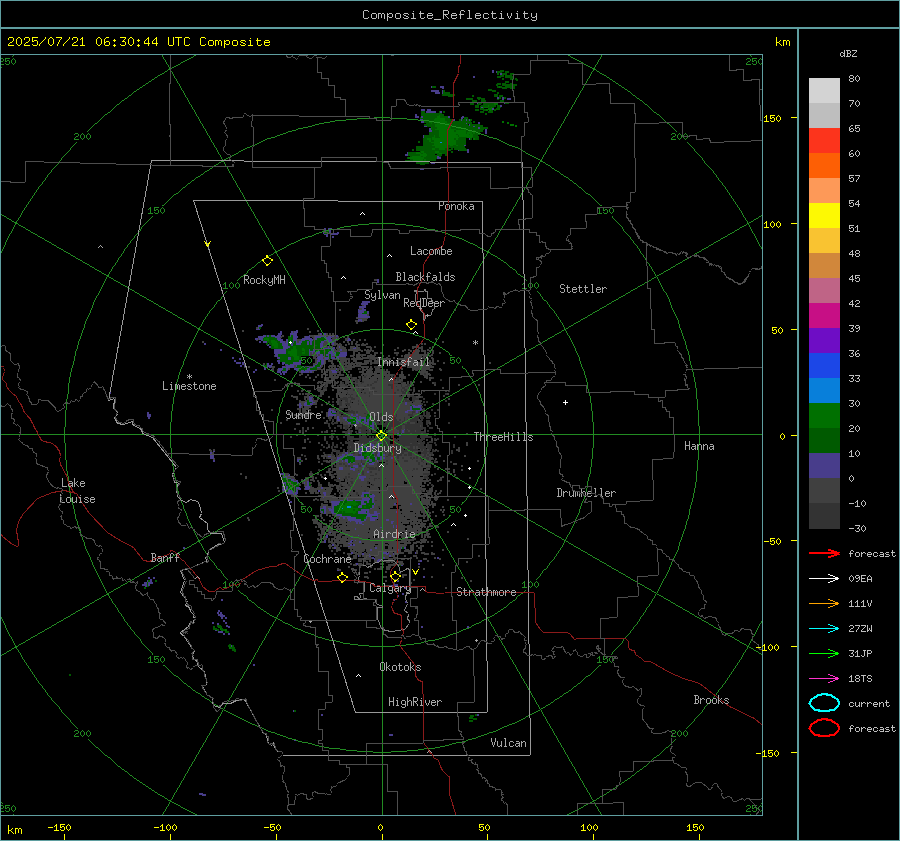Click the HighRiver label
Image resolution: width=900 pixels, height=841 pixels.
[x=415, y=702]
